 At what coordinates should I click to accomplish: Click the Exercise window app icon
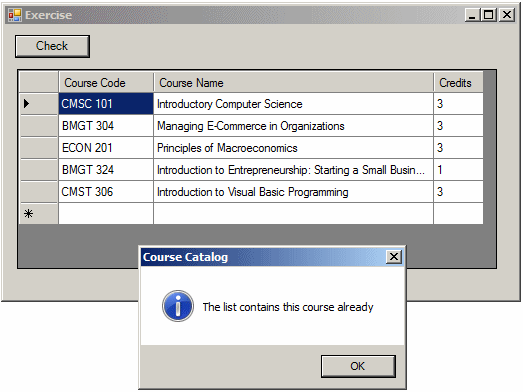coord(15,15)
